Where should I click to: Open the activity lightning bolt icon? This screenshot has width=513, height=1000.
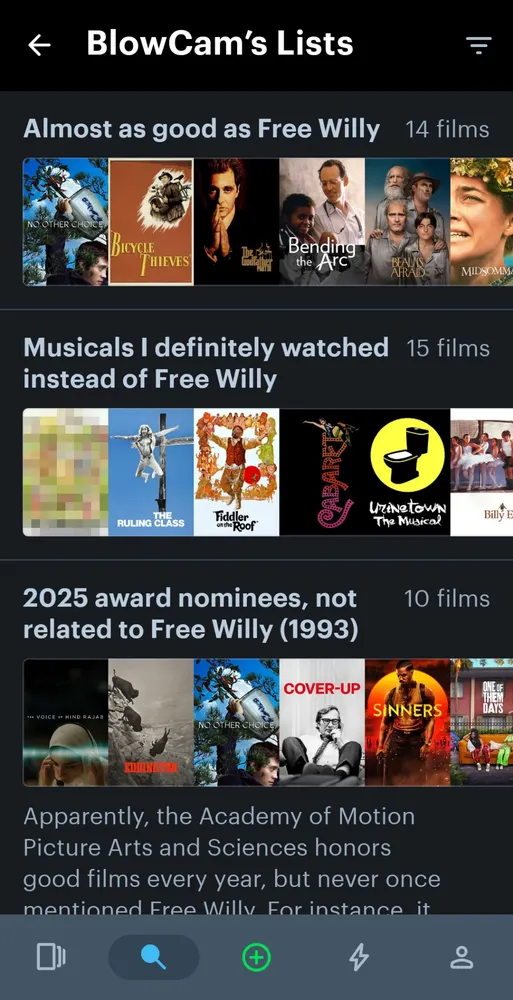coord(359,957)
